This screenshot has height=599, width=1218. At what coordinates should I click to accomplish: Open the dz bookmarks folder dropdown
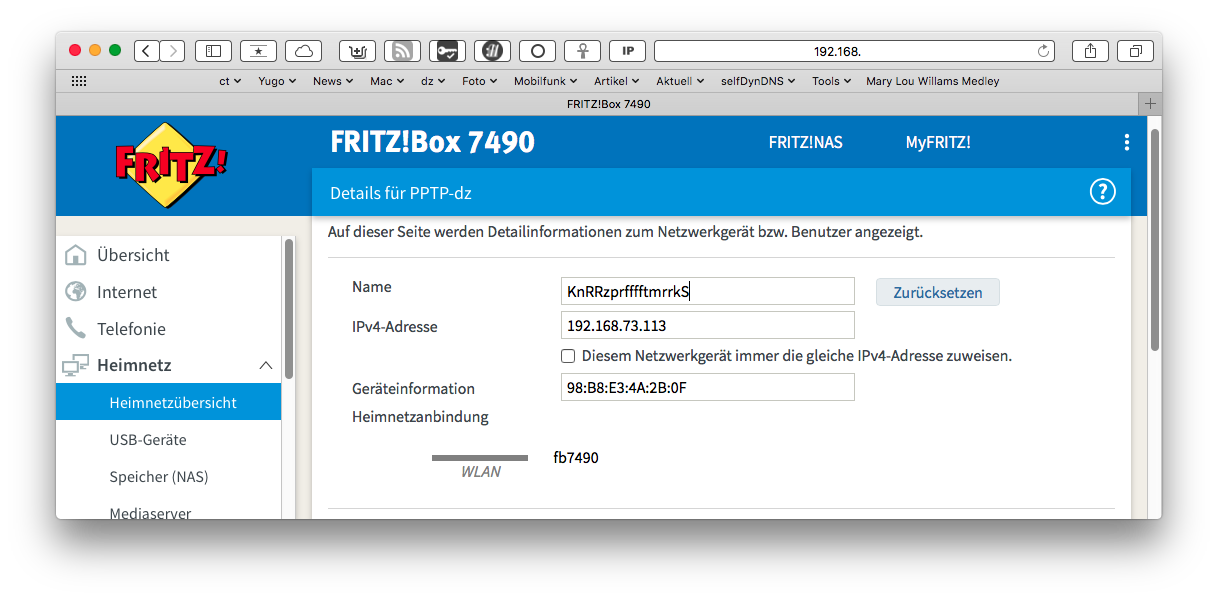433,81
